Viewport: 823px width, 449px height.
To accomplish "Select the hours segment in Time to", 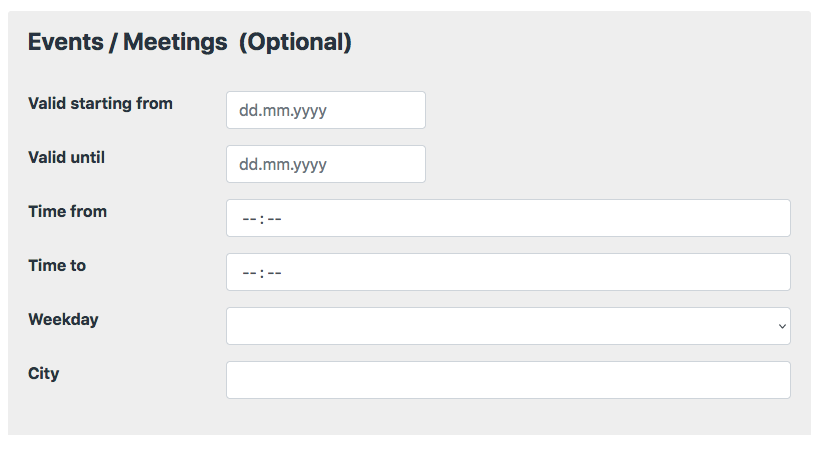I will tap(249, 273).
